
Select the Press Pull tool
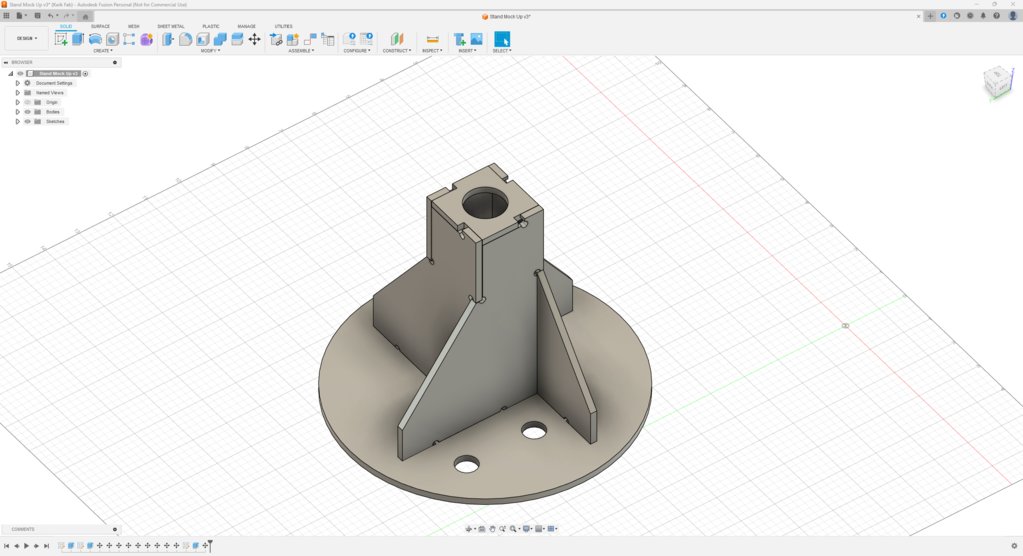[x=168, y=39]
